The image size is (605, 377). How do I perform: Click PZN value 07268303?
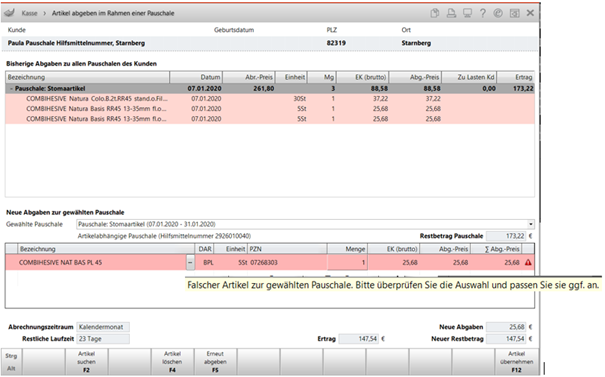pos(264,262)
